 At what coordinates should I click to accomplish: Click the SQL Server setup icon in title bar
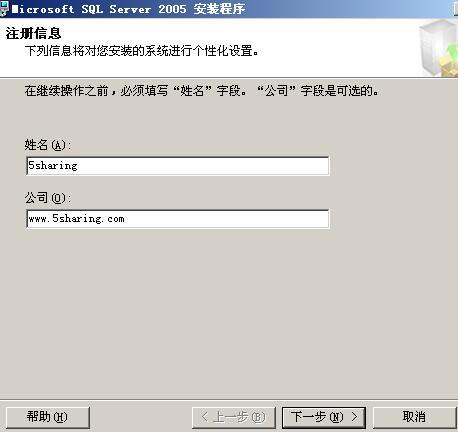tap(4, 8)
